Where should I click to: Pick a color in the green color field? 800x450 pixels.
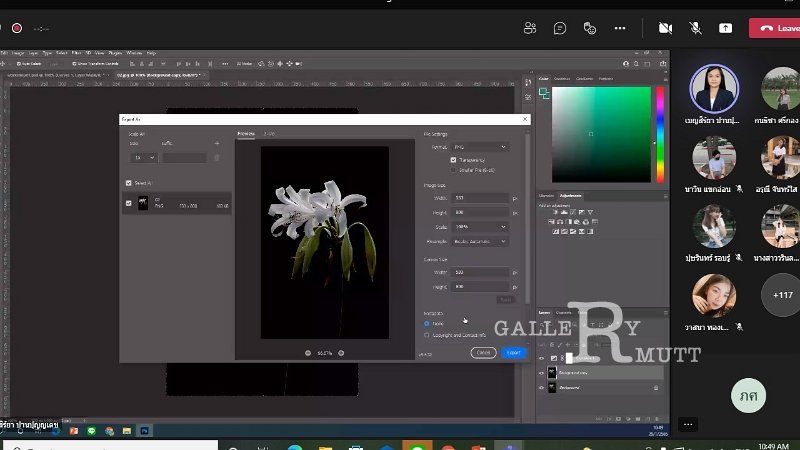point(601,134)
